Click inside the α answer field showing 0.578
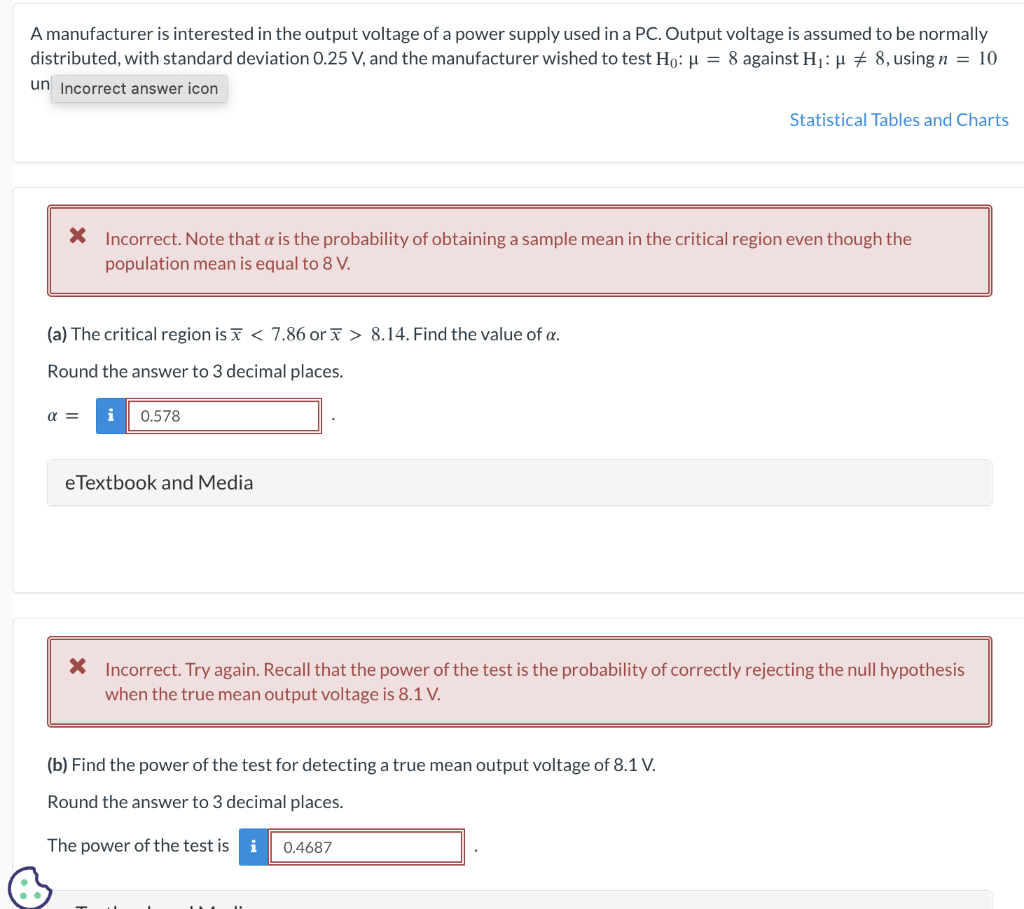This screenshot has height=909, width=1024. coord(223,415)
